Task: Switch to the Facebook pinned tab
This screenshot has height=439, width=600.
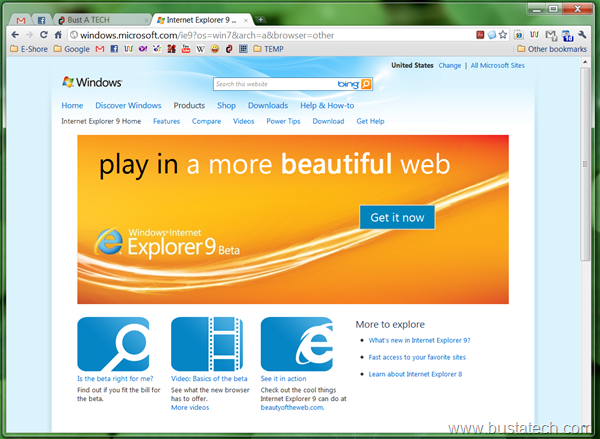Action: [41, 20]
